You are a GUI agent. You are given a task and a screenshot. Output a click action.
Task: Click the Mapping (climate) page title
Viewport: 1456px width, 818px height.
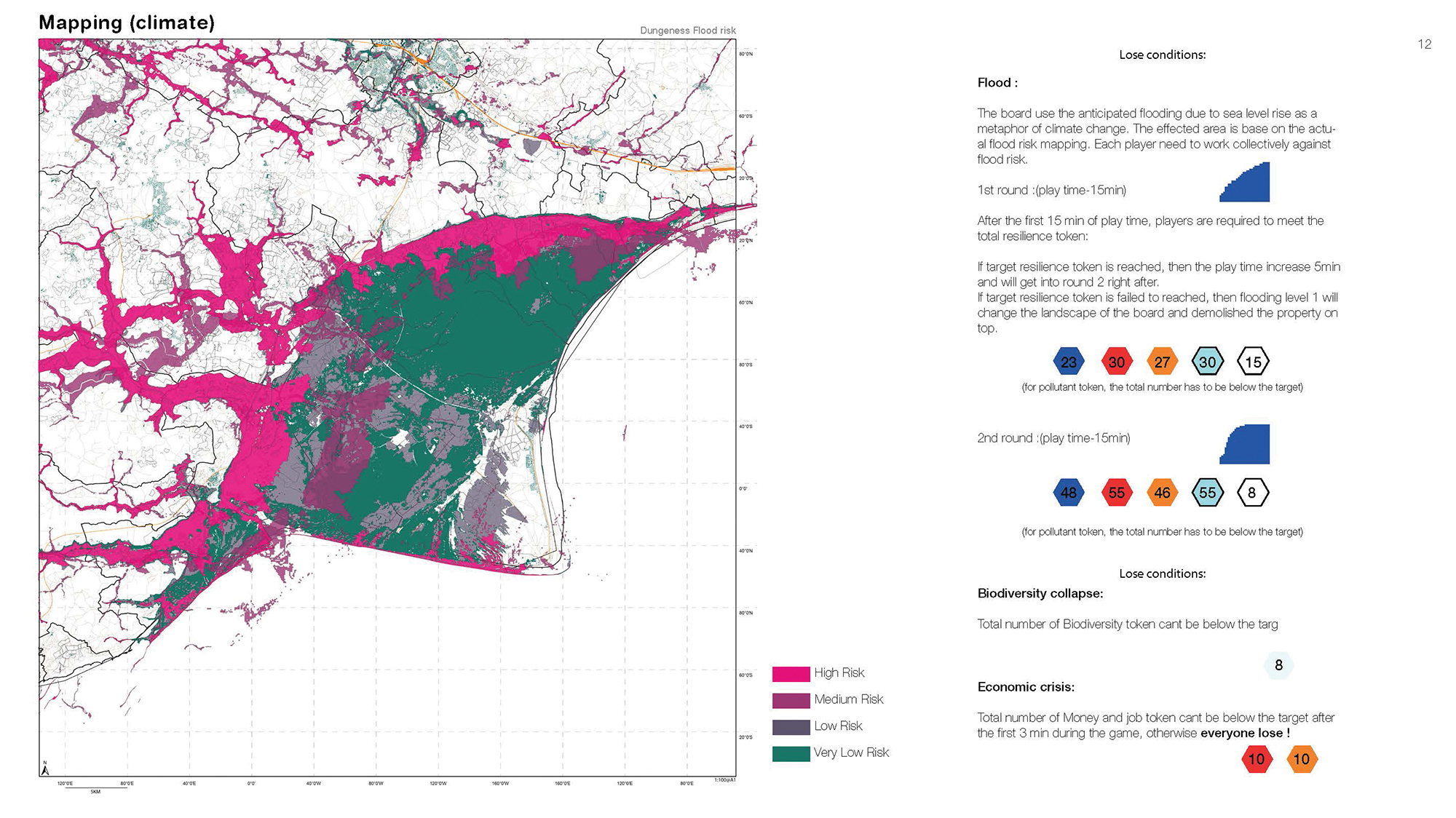point(127,23)
